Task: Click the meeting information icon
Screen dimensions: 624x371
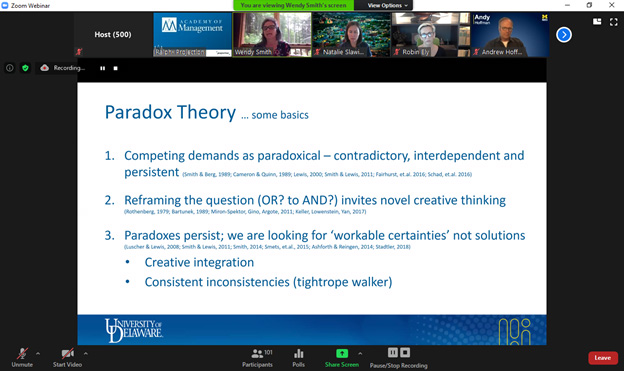Action: (x=10, y=68)
